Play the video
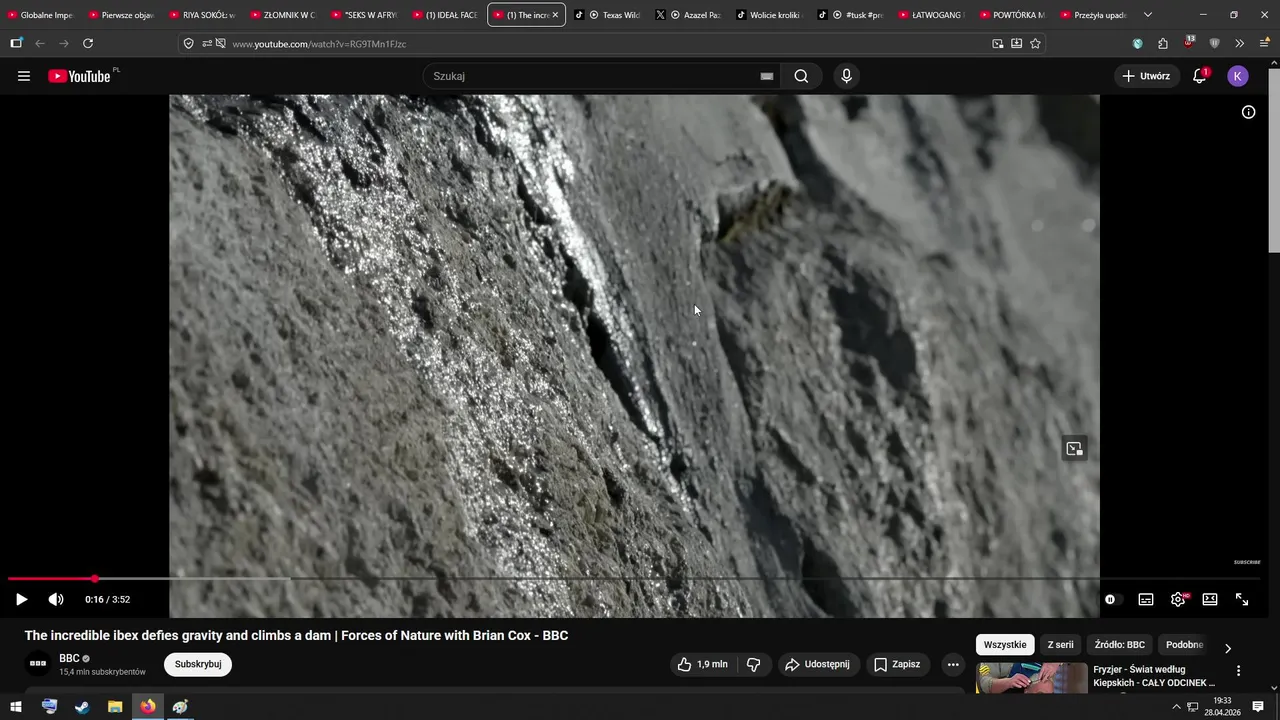 coord(21,599)
